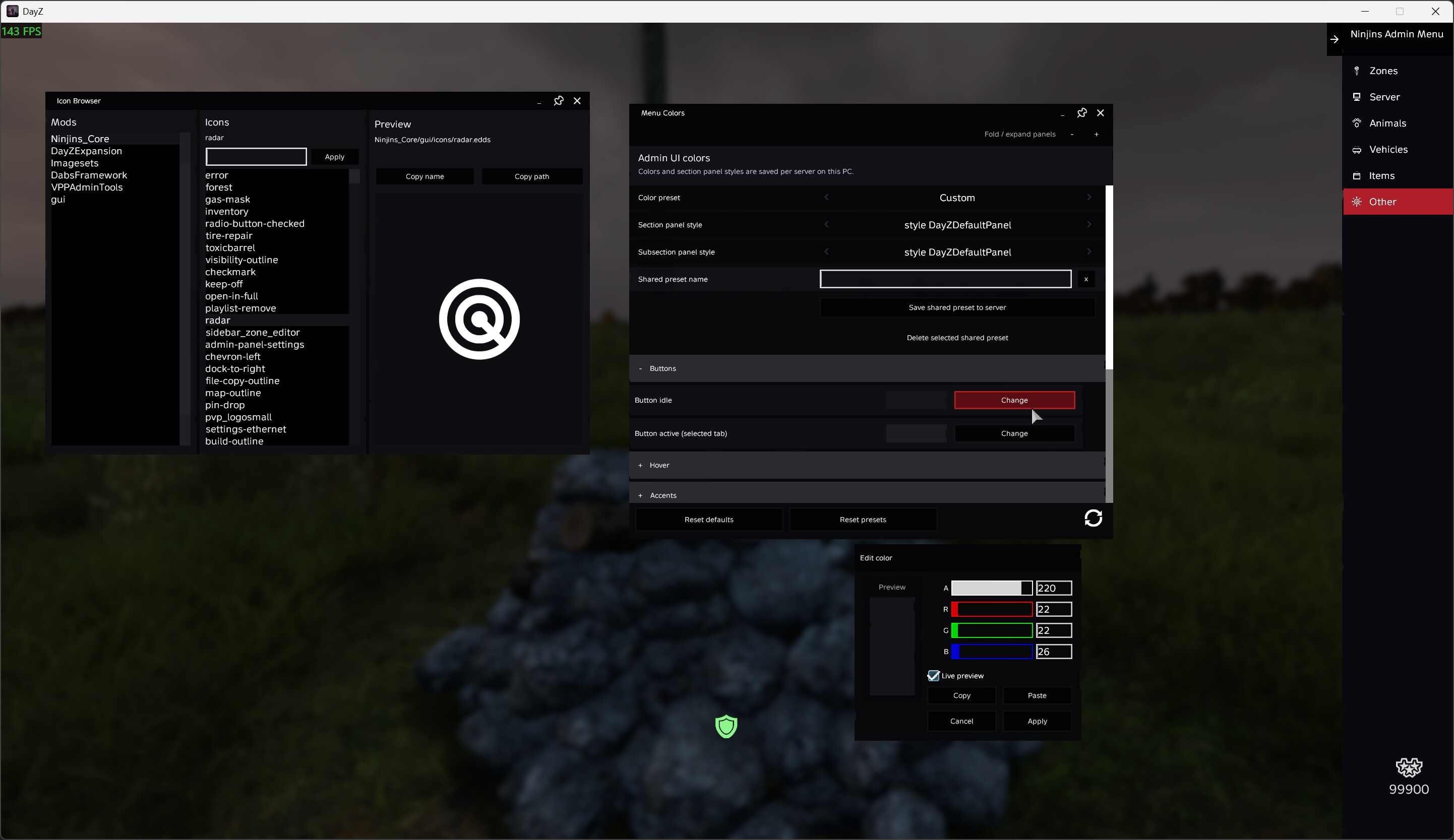Expand all panels with plus button
The width and height of the screenshot is (1454, 840).
(1096, 135)
